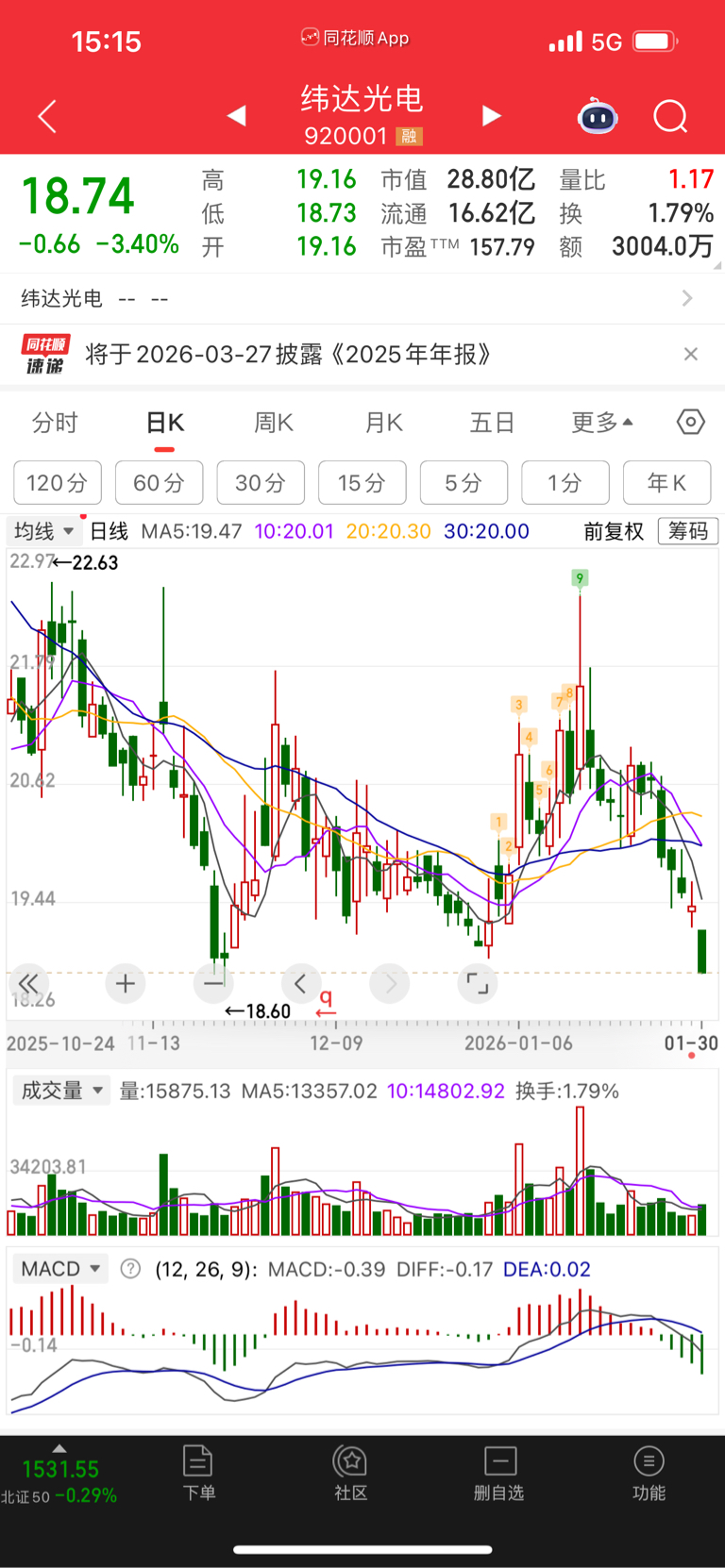This screenshot has height=1568, width=725.
Task: Select 年K interval
Action: (666, 483)
